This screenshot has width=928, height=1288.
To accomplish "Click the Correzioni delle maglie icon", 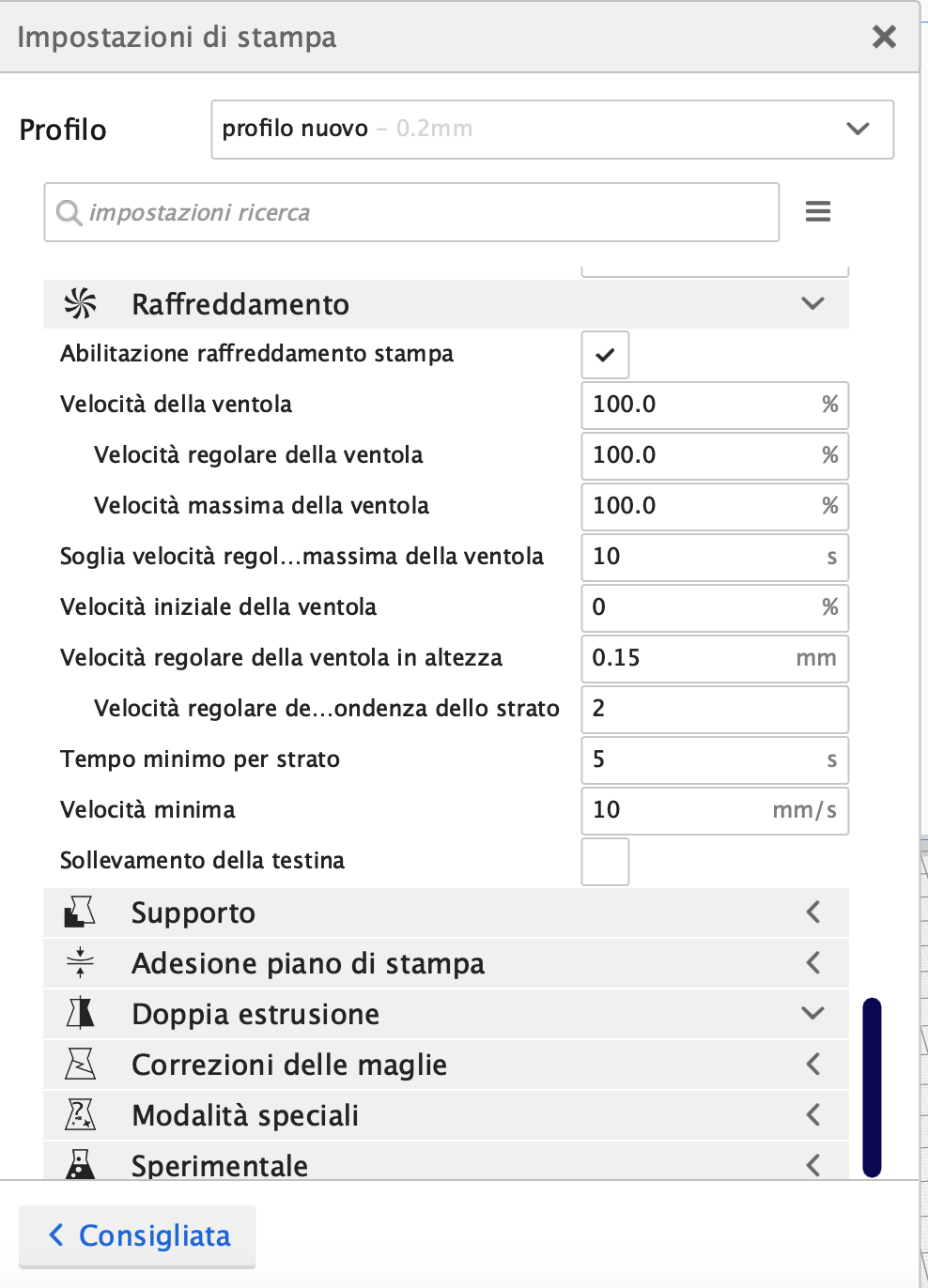I will tap(80, 1064).
